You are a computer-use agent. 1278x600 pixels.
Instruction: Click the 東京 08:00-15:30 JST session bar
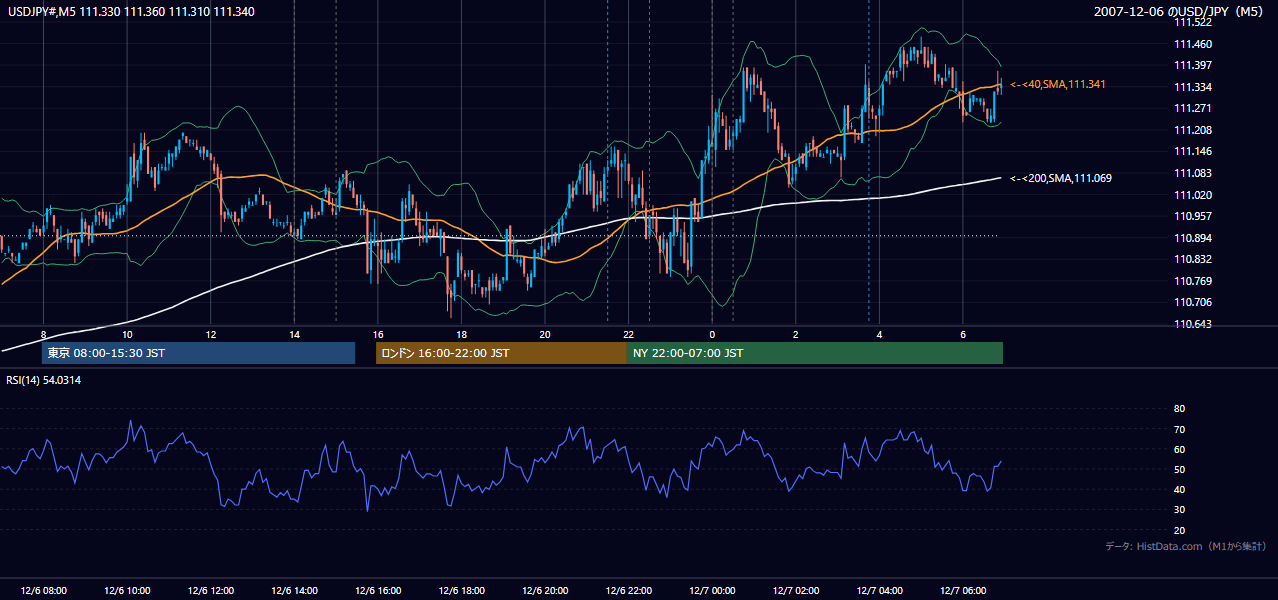199,353
